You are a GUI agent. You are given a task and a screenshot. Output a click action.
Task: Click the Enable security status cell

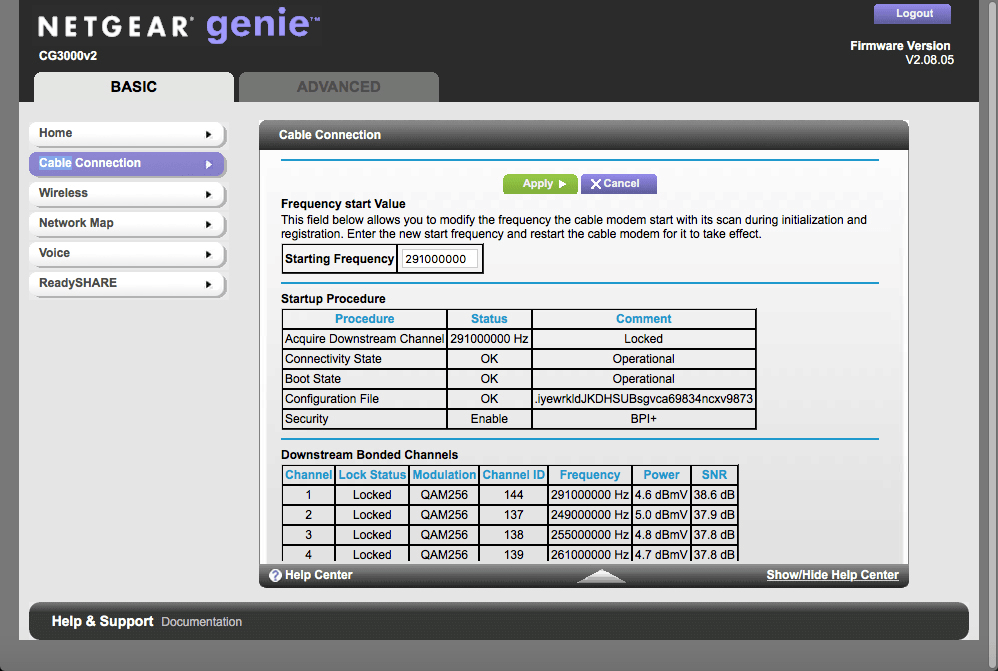489,419
